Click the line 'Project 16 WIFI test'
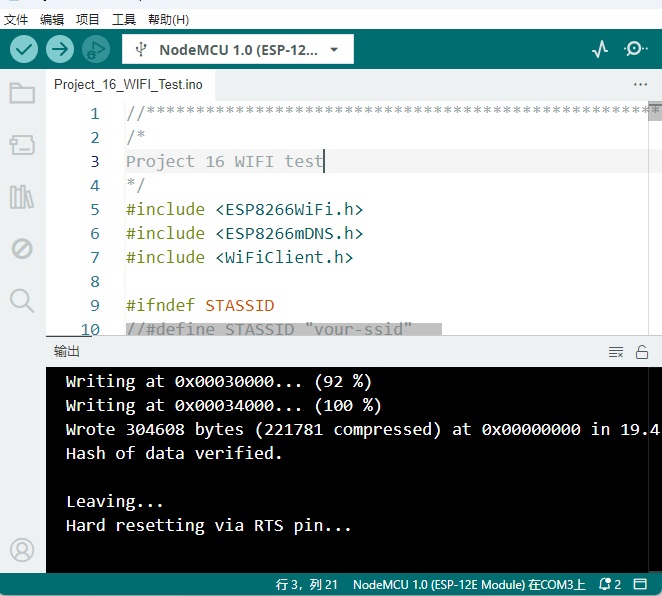Viewport: 662px width, 596px height. point(225,162)
